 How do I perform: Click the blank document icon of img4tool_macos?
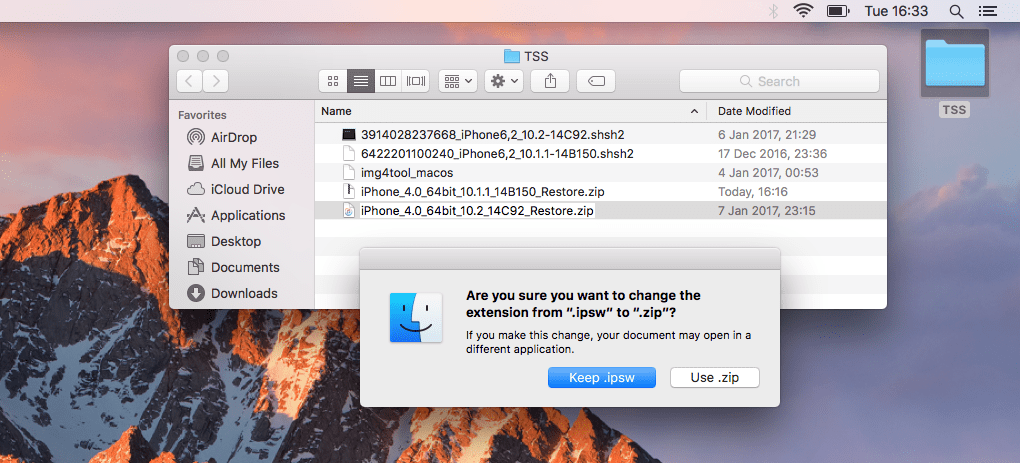tap(349, 172)
